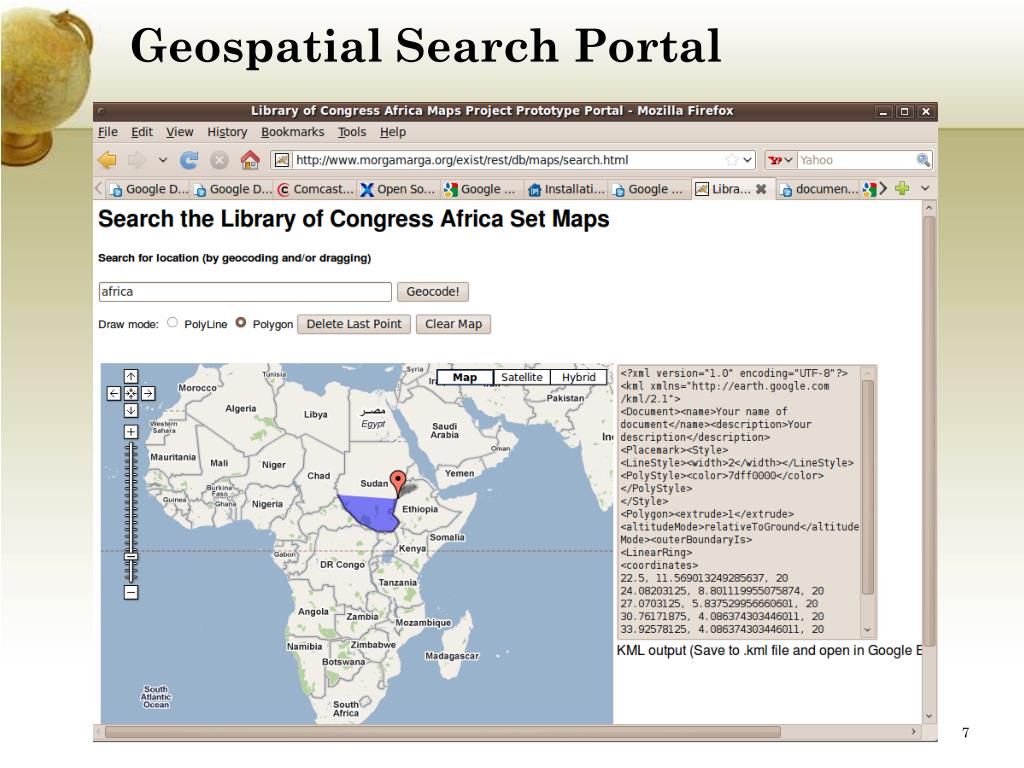This screenshot has height=768, width=1024.
Task: Switch map to Hybrid view
Action: 579,377
